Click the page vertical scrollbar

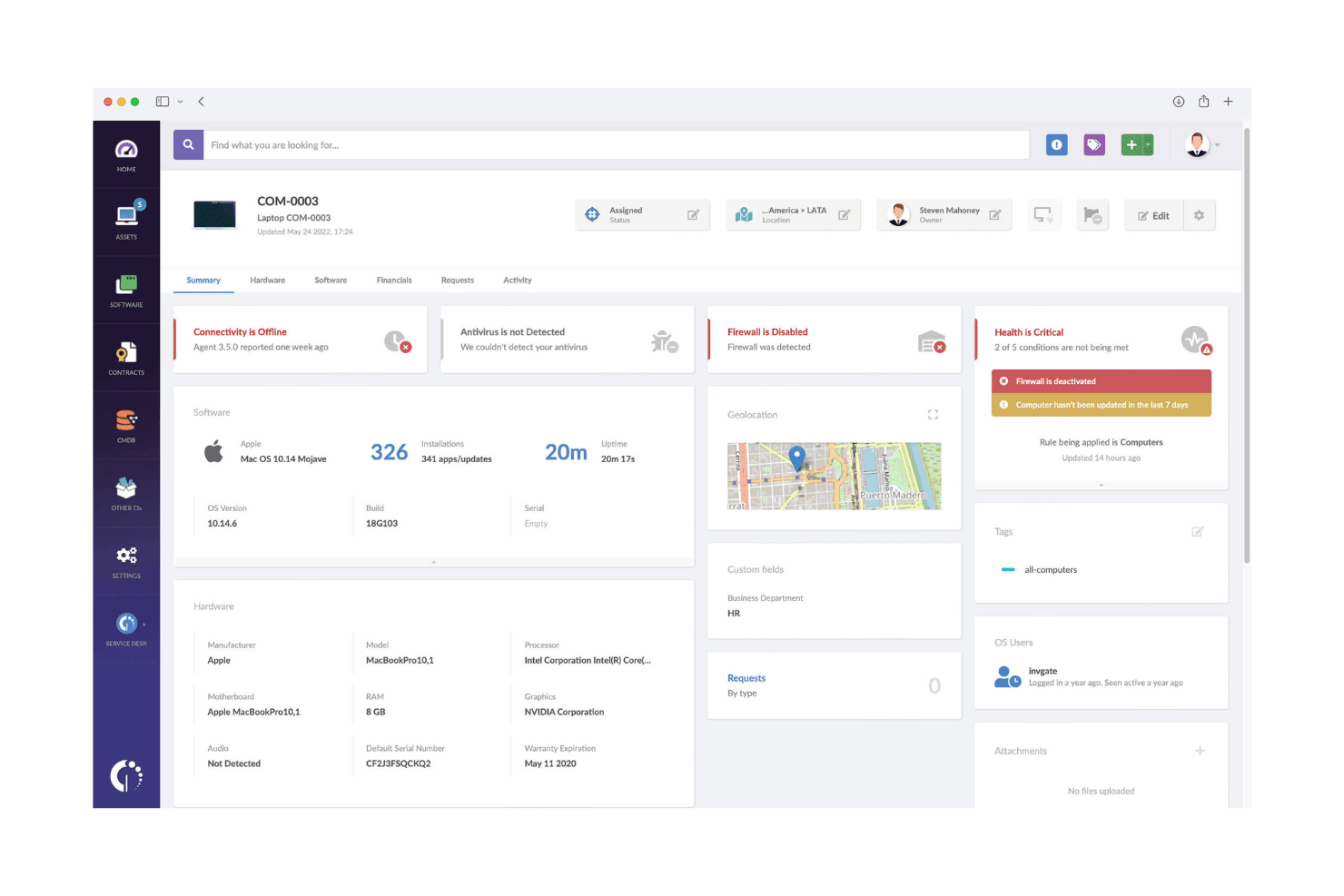(1247, 345)
